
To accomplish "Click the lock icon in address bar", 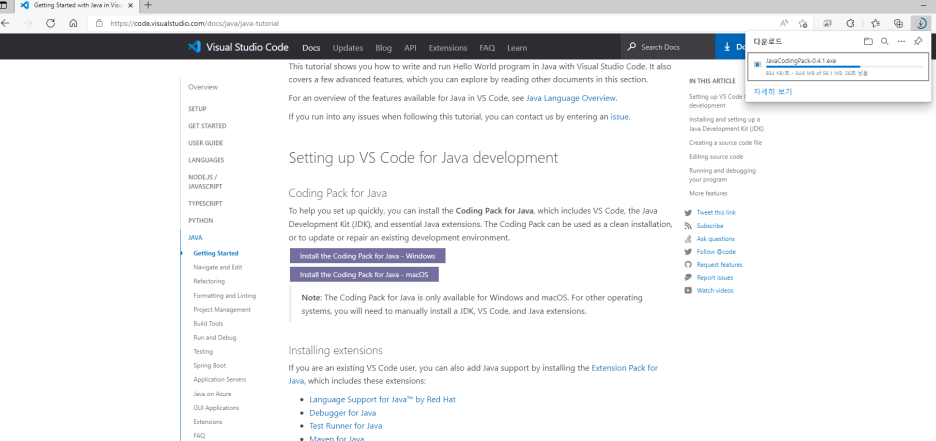I will click(100, 24).
